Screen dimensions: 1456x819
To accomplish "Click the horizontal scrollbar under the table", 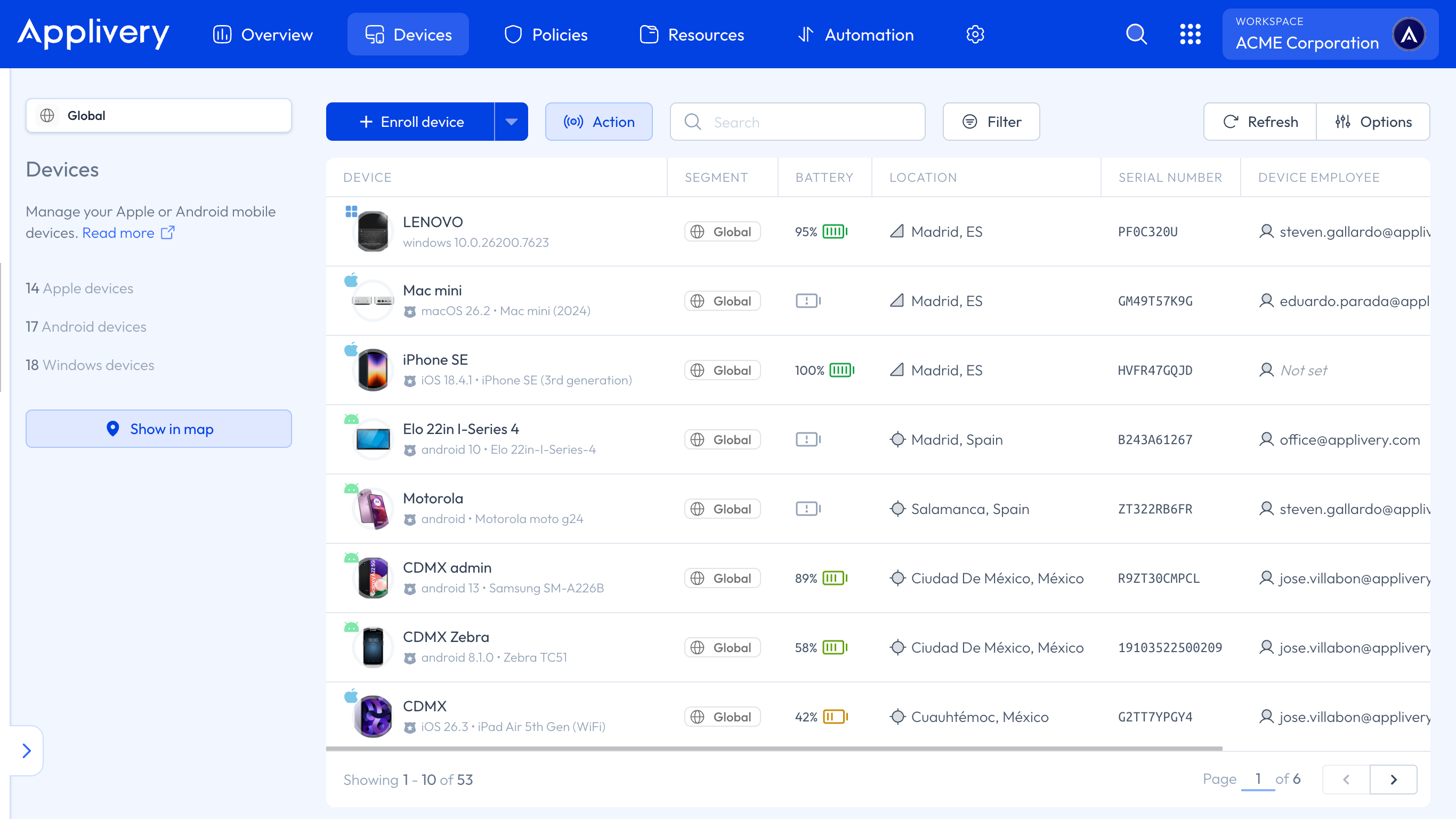I will 774,748.
